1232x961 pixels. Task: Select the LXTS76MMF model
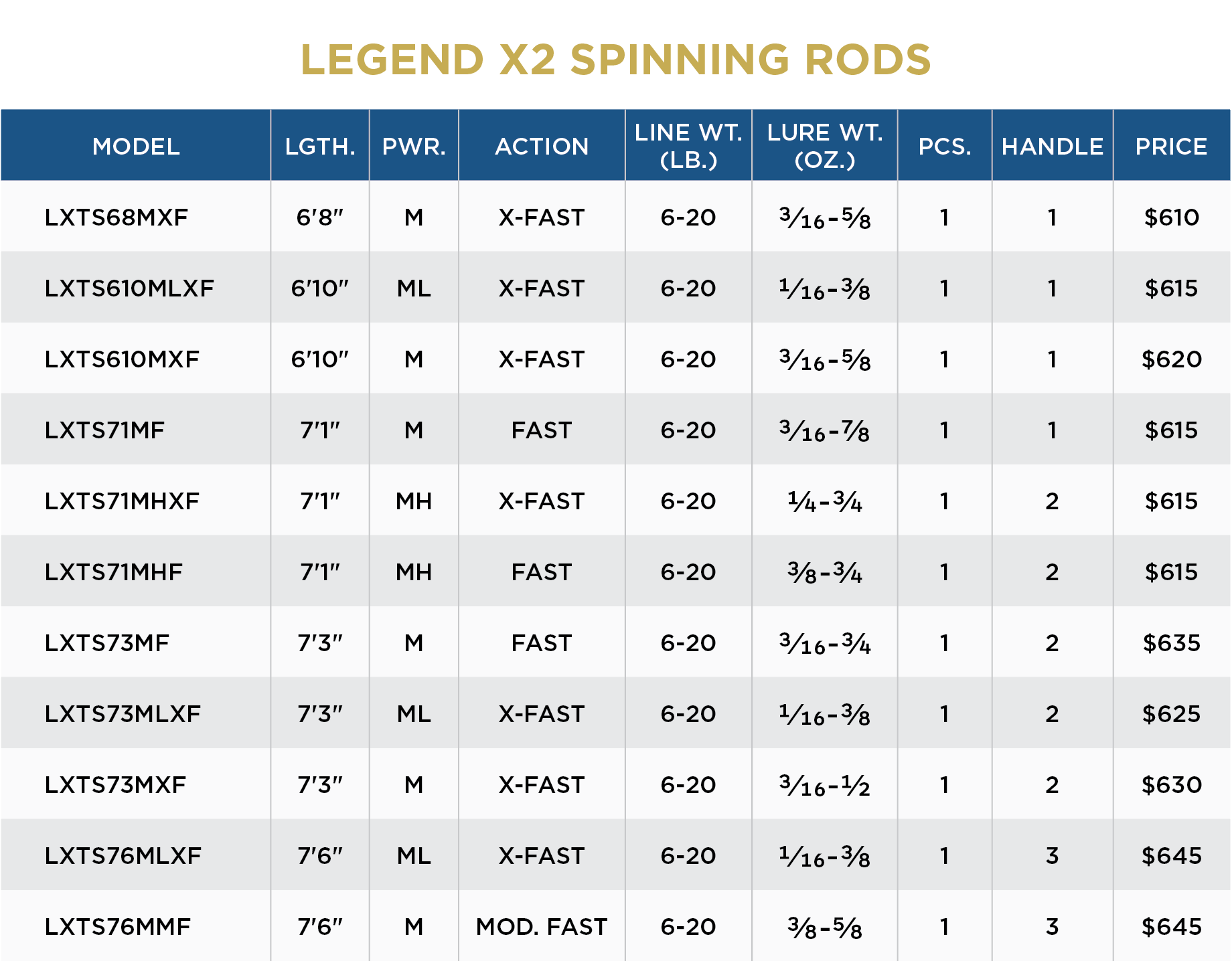coord(118,927)
